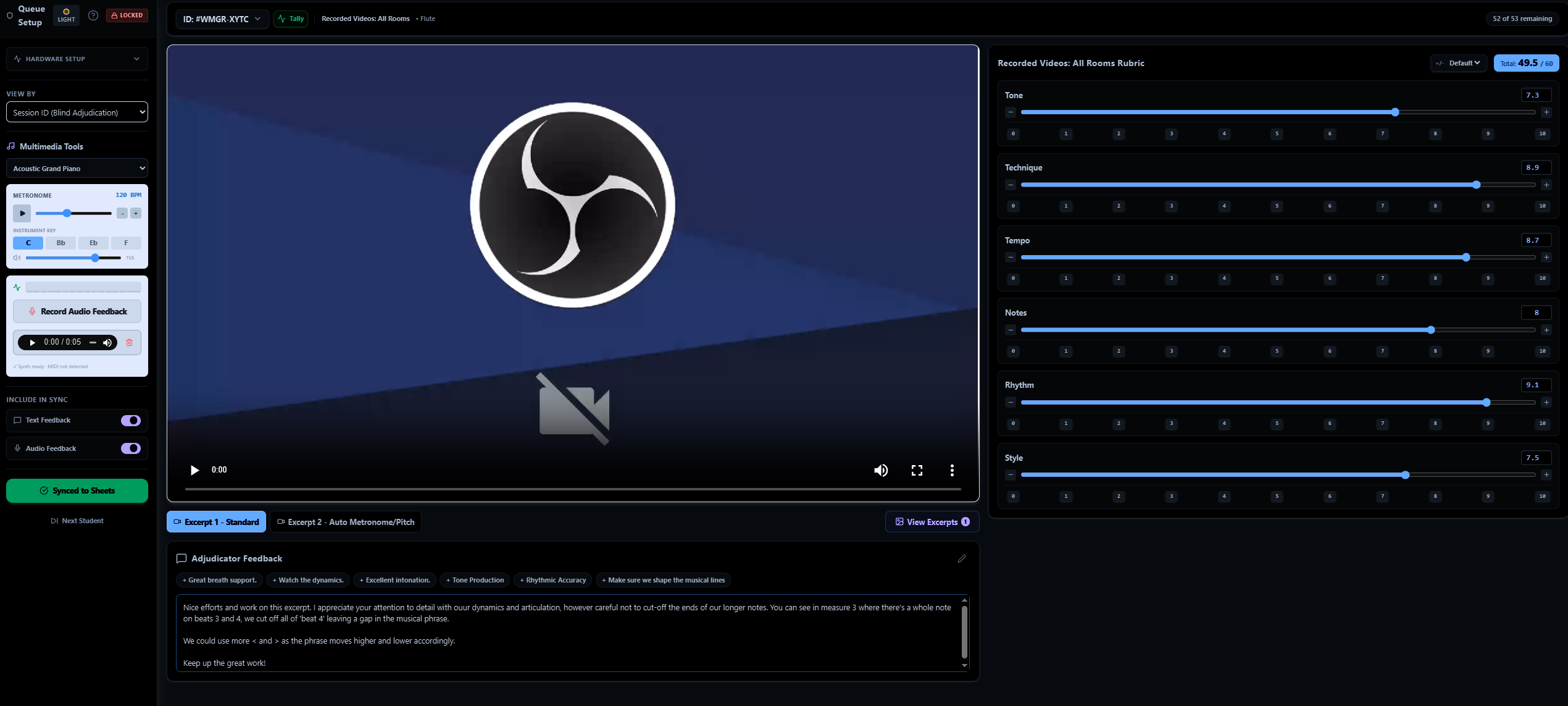
Task: Click View Excerpts button
Action: coord(932,522)
